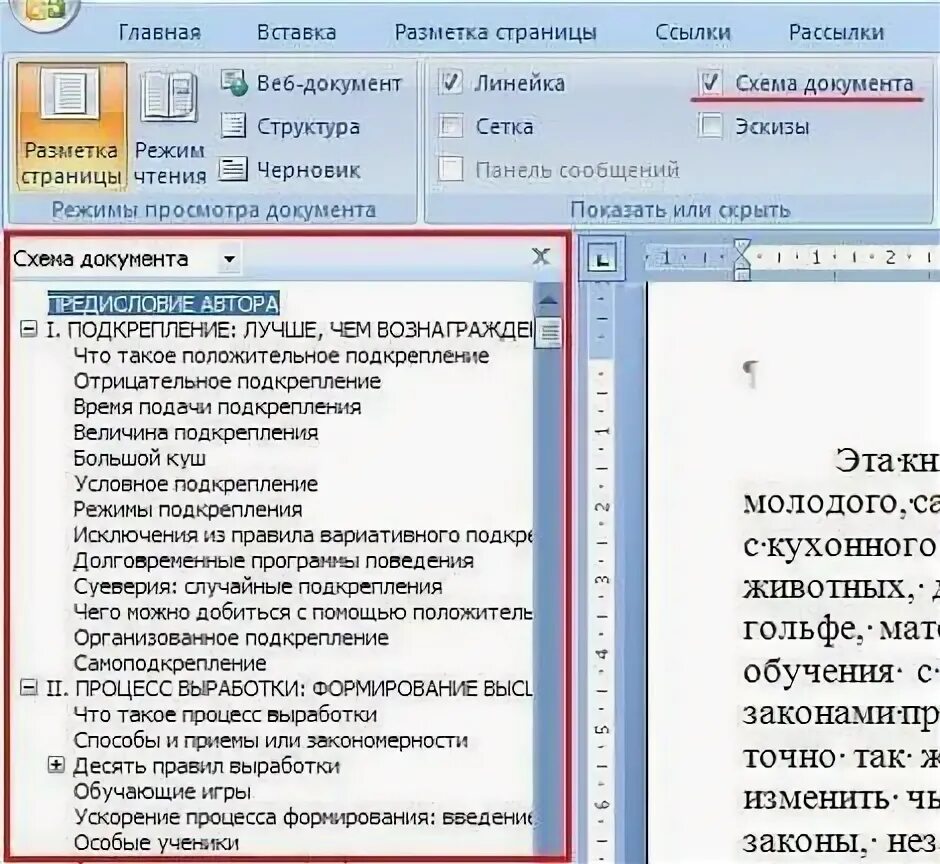Go to Чего можно добиться с помощью heading
Viewport: 940px width, 864px height.
point(303,612)
